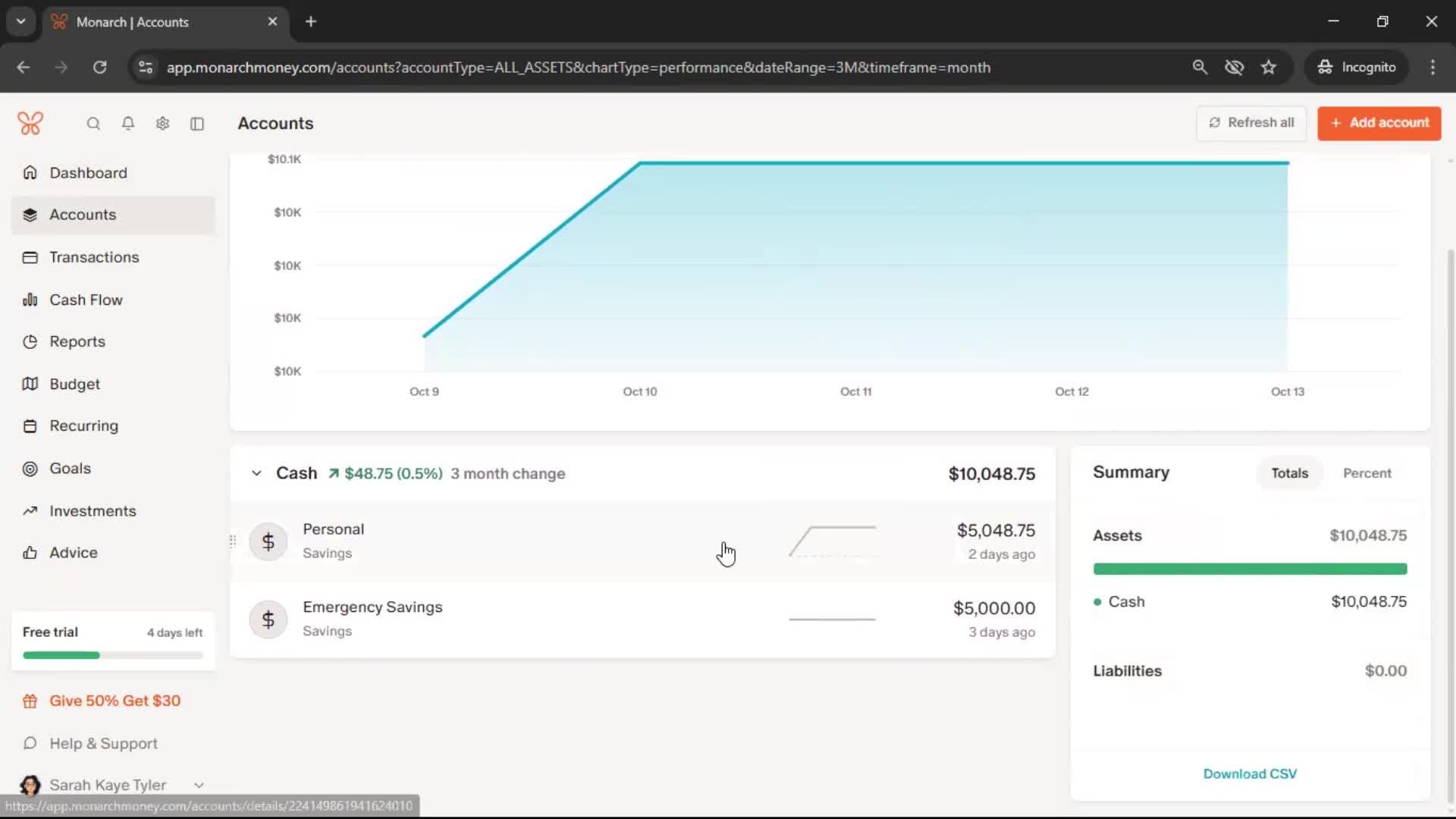Expand the Sarah Kaye Tyler user menu
Viewport: 1456px width, 819px height.
[x=199, y=785]
